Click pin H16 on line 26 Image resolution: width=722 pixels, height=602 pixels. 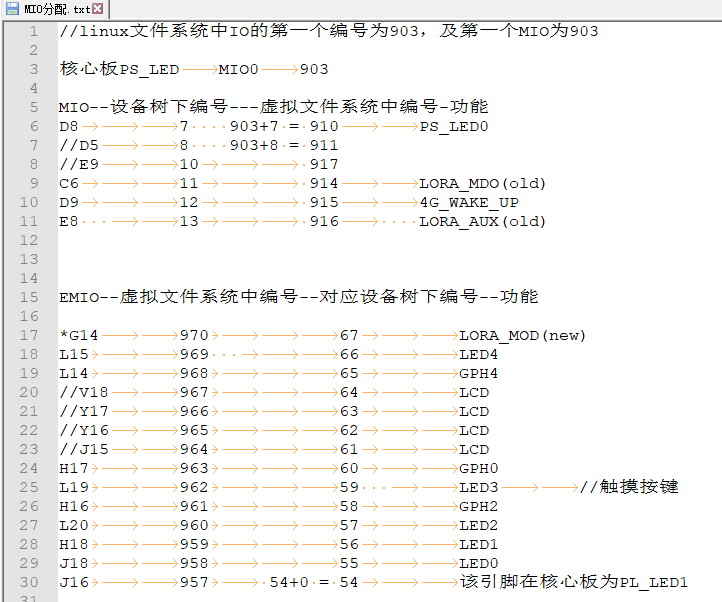[74, 506]
